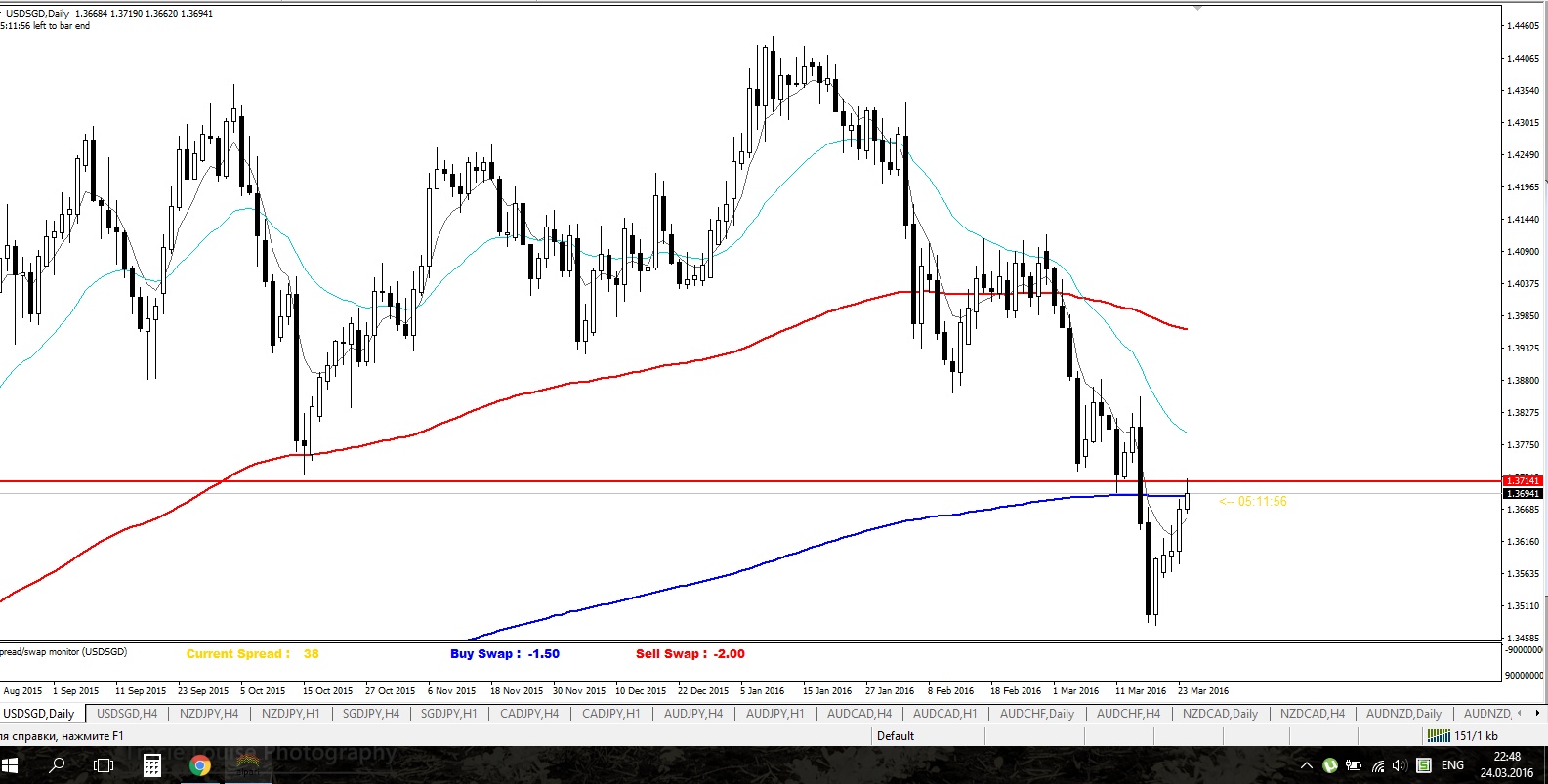This screenshot has width=1548, height=784.
Task: Click the green S tray icon
Action: point(1424,765)
